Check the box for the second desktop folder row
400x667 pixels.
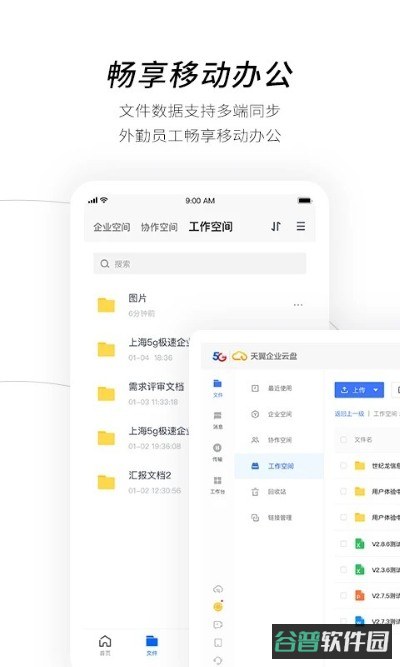[x=343, y=491]
